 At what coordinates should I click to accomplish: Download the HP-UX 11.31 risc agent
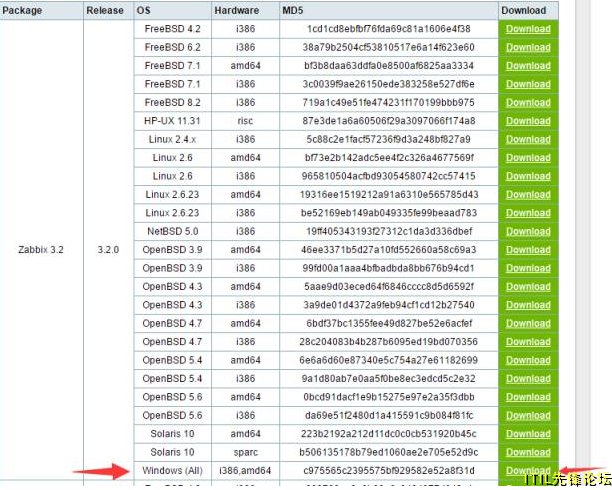coord(528,121)
